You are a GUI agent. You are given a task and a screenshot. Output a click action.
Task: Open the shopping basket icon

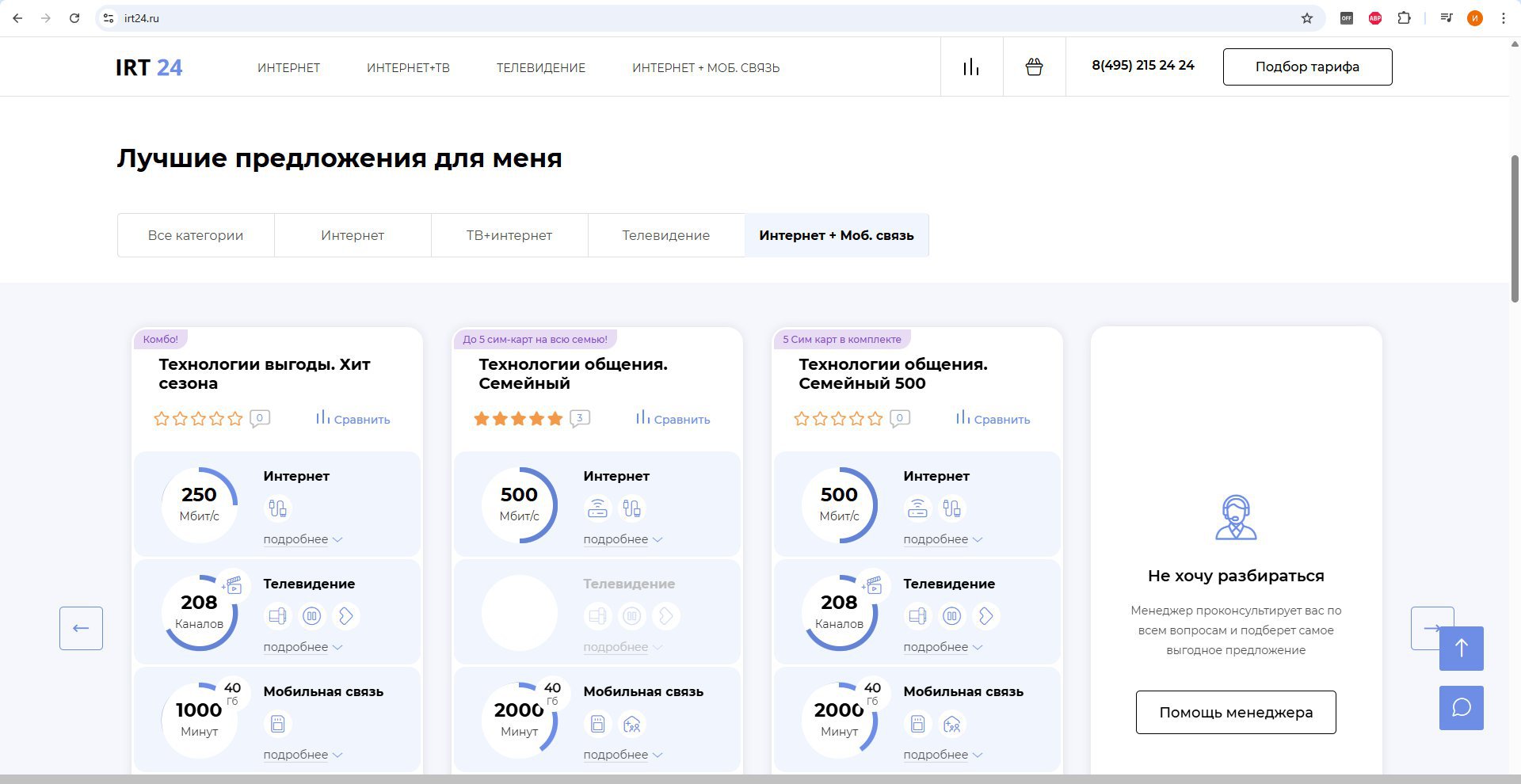pyautogui.click(x=1034, y=67)
